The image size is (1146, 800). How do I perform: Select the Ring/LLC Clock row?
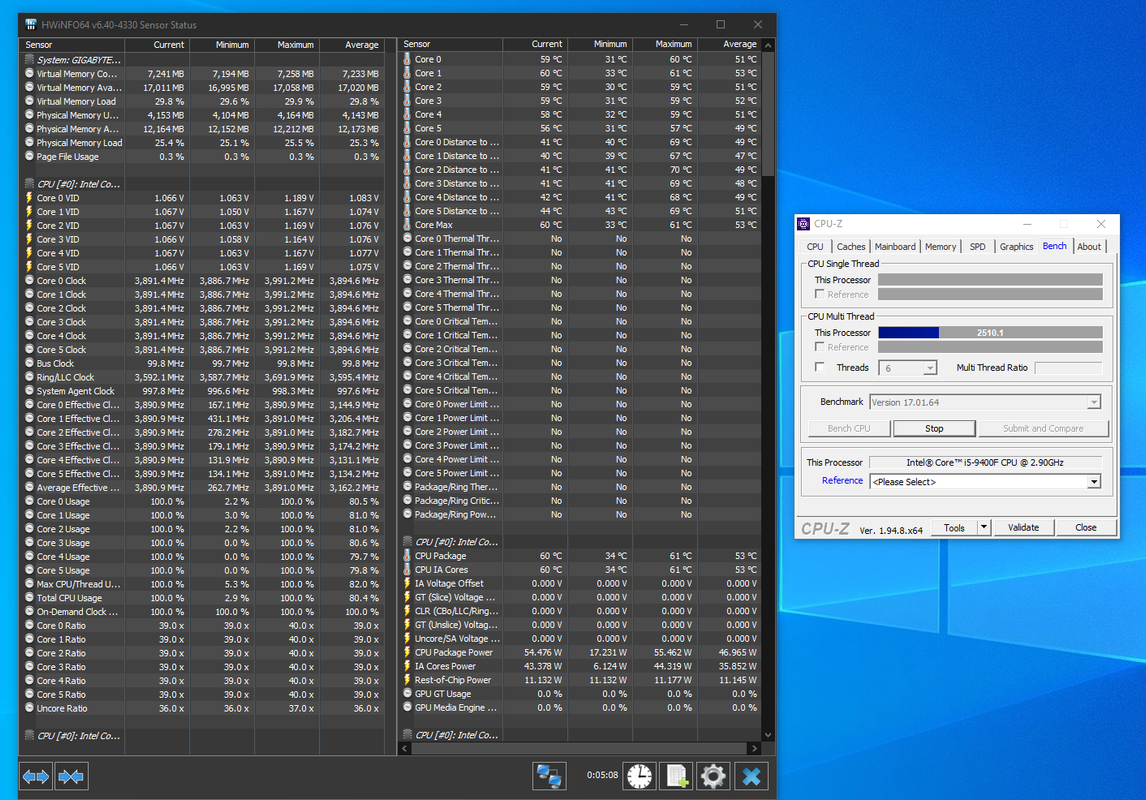click(203, 377)
